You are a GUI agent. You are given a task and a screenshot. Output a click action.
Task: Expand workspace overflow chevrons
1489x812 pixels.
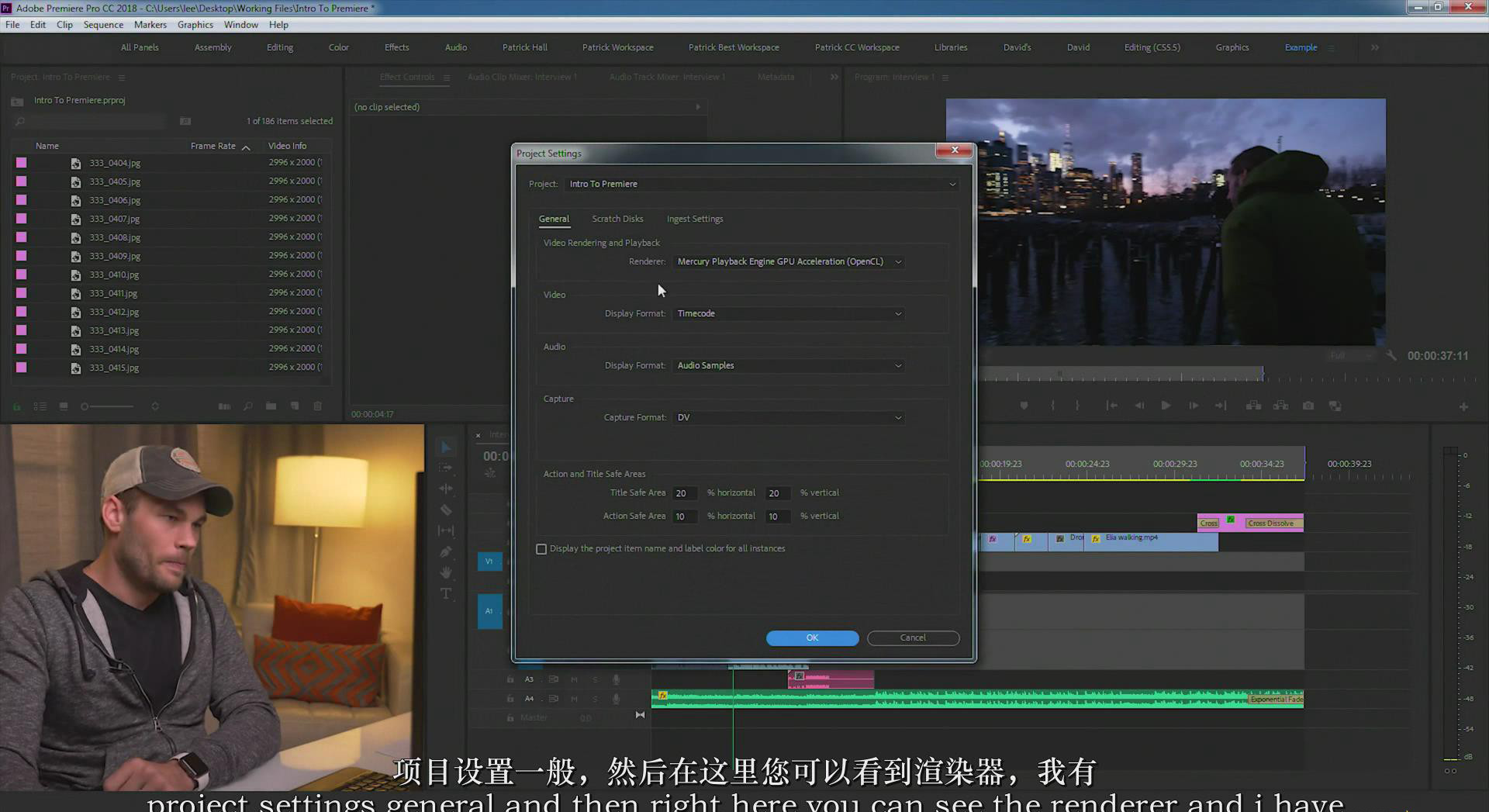1374,47
